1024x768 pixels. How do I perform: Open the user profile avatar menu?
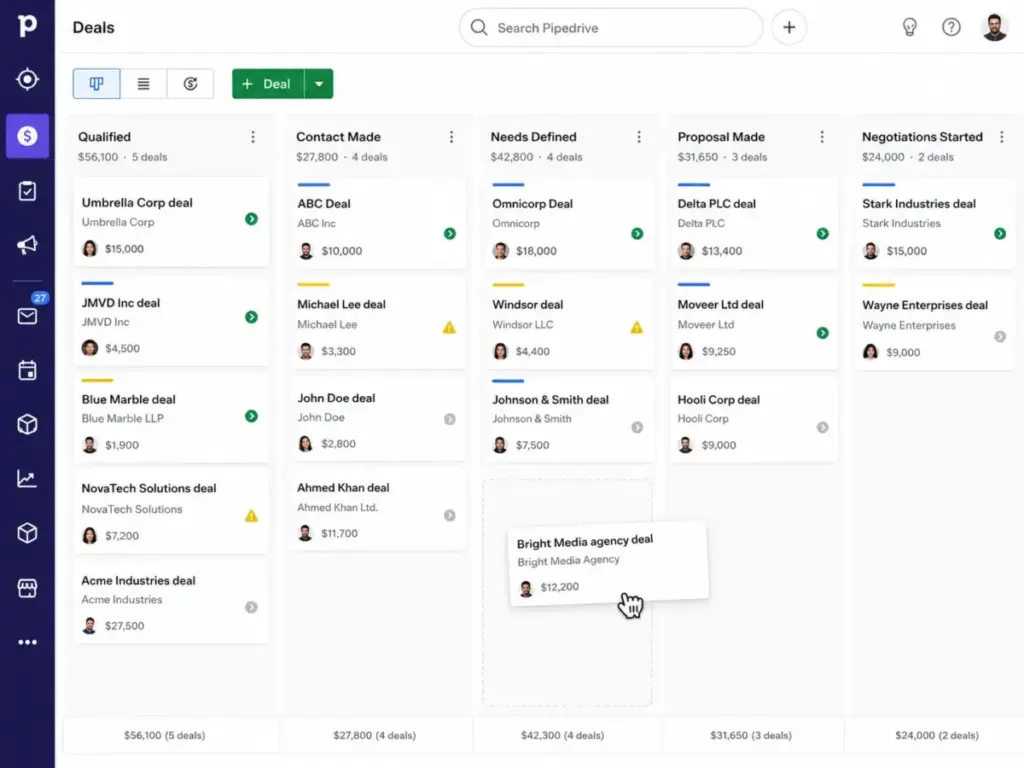coord(995,27)
